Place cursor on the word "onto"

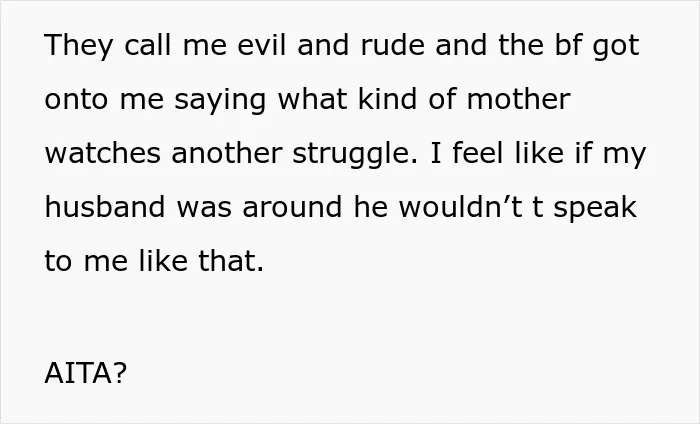pos(76,99)
